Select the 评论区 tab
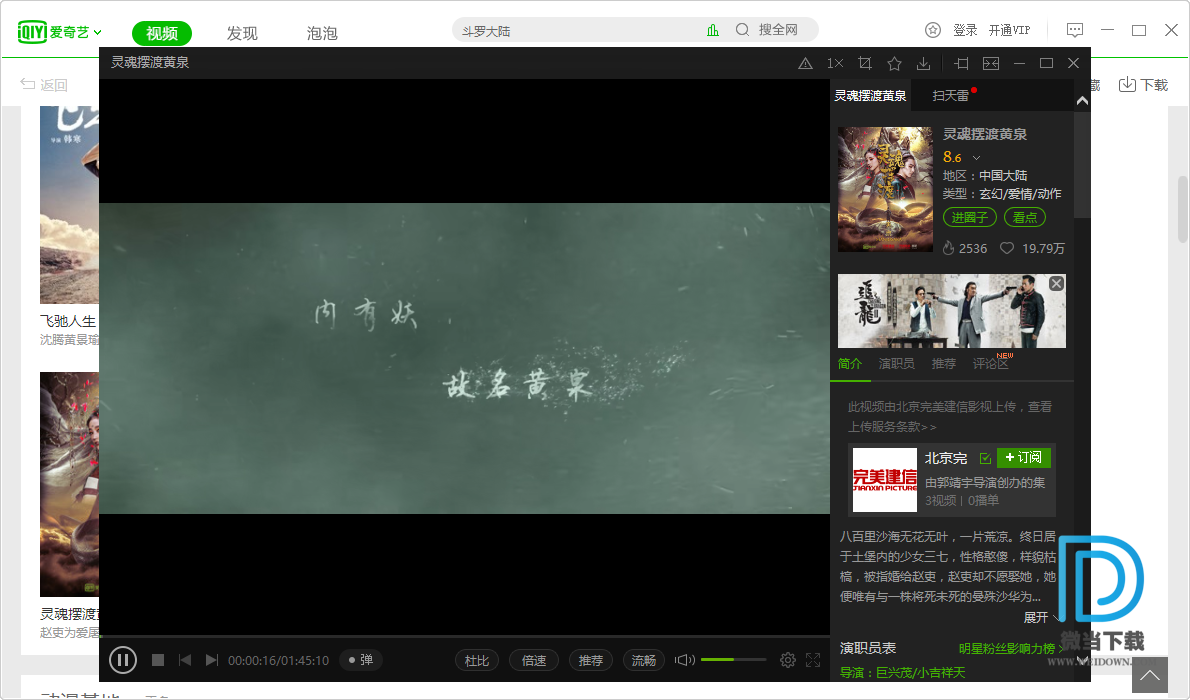 [990, 364]
